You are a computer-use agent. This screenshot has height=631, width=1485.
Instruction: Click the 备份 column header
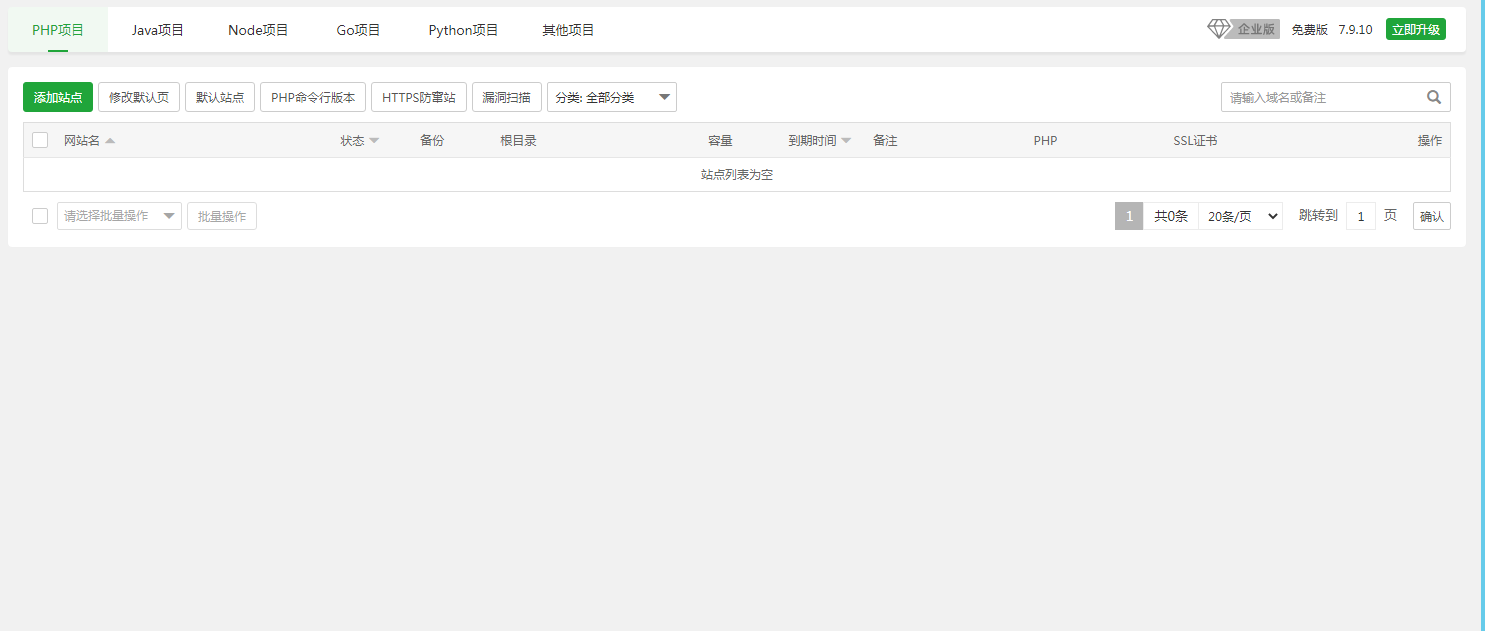point(432,141)
